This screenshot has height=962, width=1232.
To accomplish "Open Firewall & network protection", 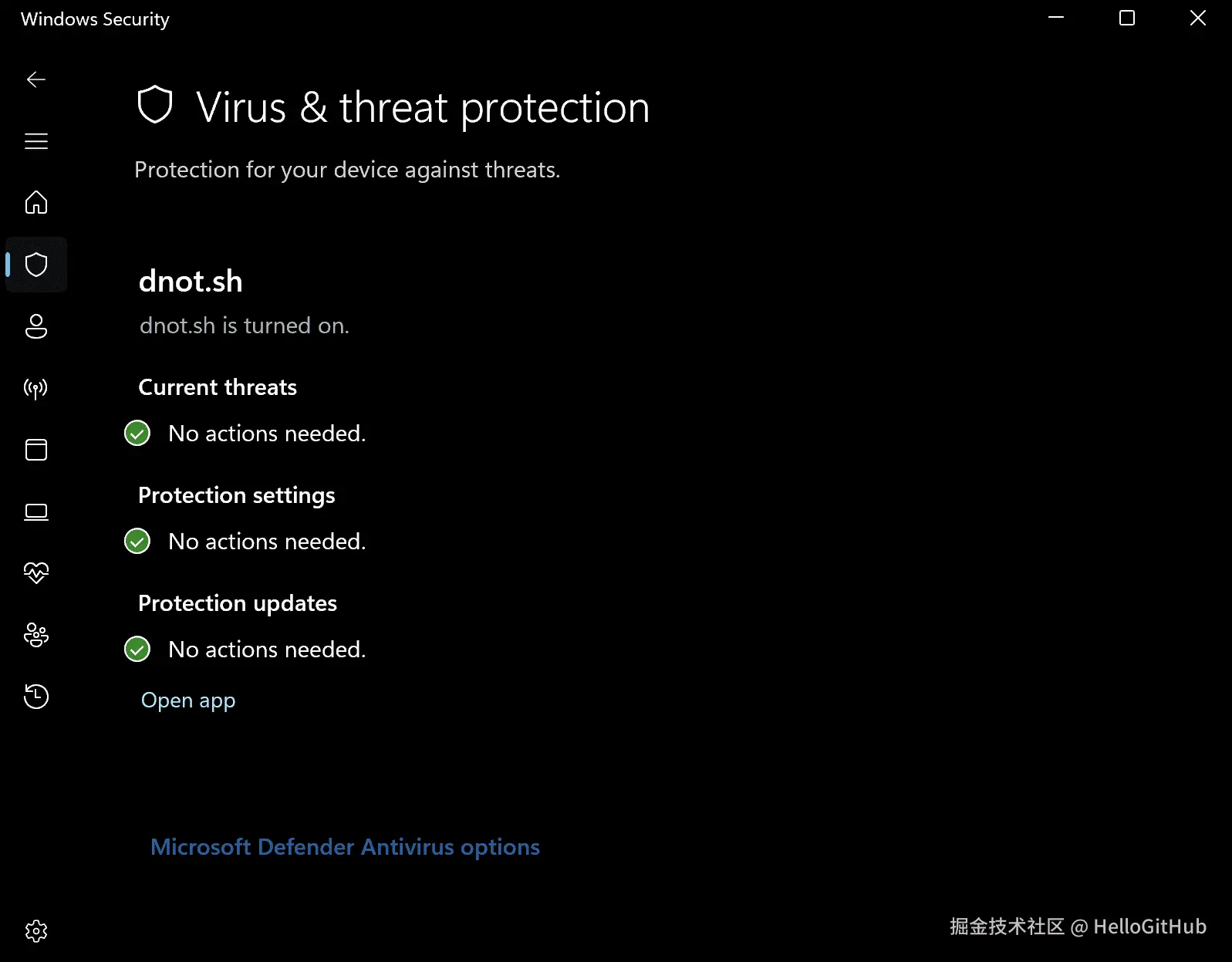I will click(36, 388).
